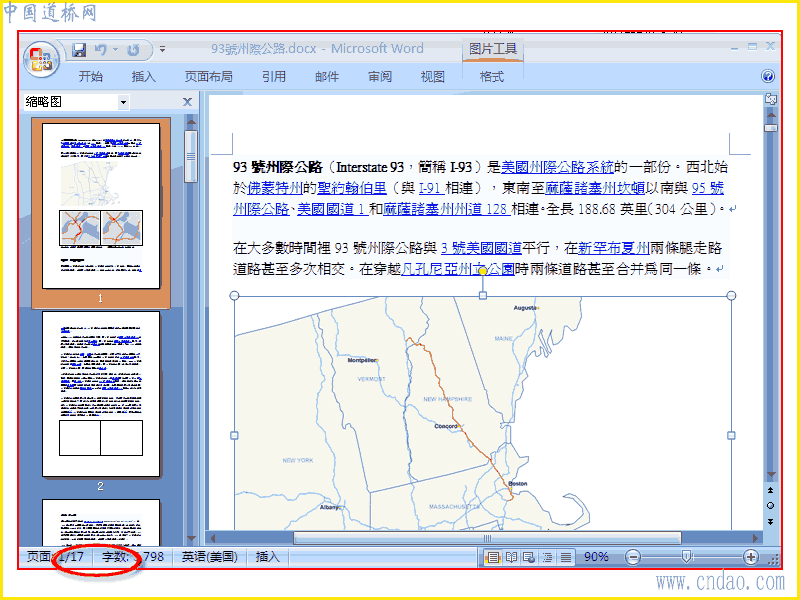Expand the 缩略图 pane dropdown
This screenshot has width=800, height=600.
click(123, 103)
